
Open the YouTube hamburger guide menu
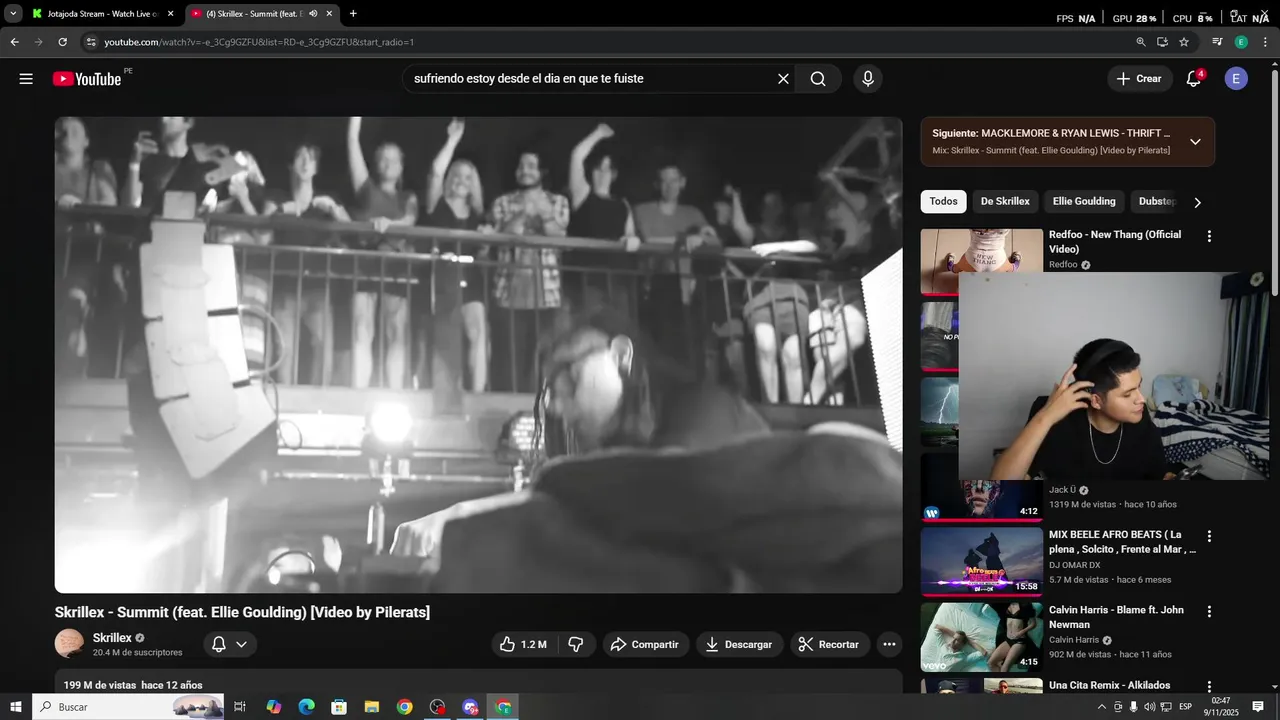[26, 79]
